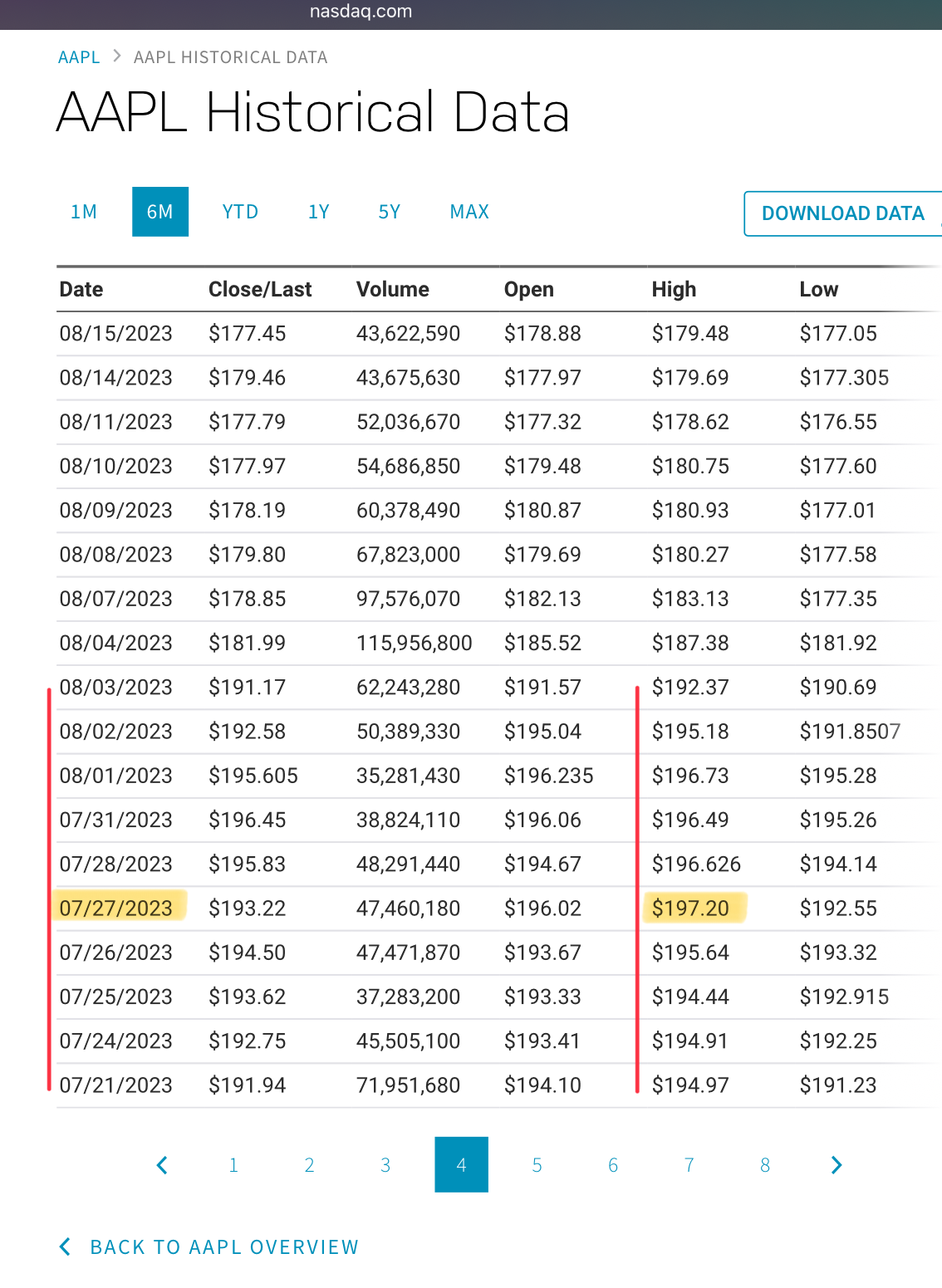This screenshot has width=942, height=1288.
Task: Click the Volume column header
Action: (393, 290)
